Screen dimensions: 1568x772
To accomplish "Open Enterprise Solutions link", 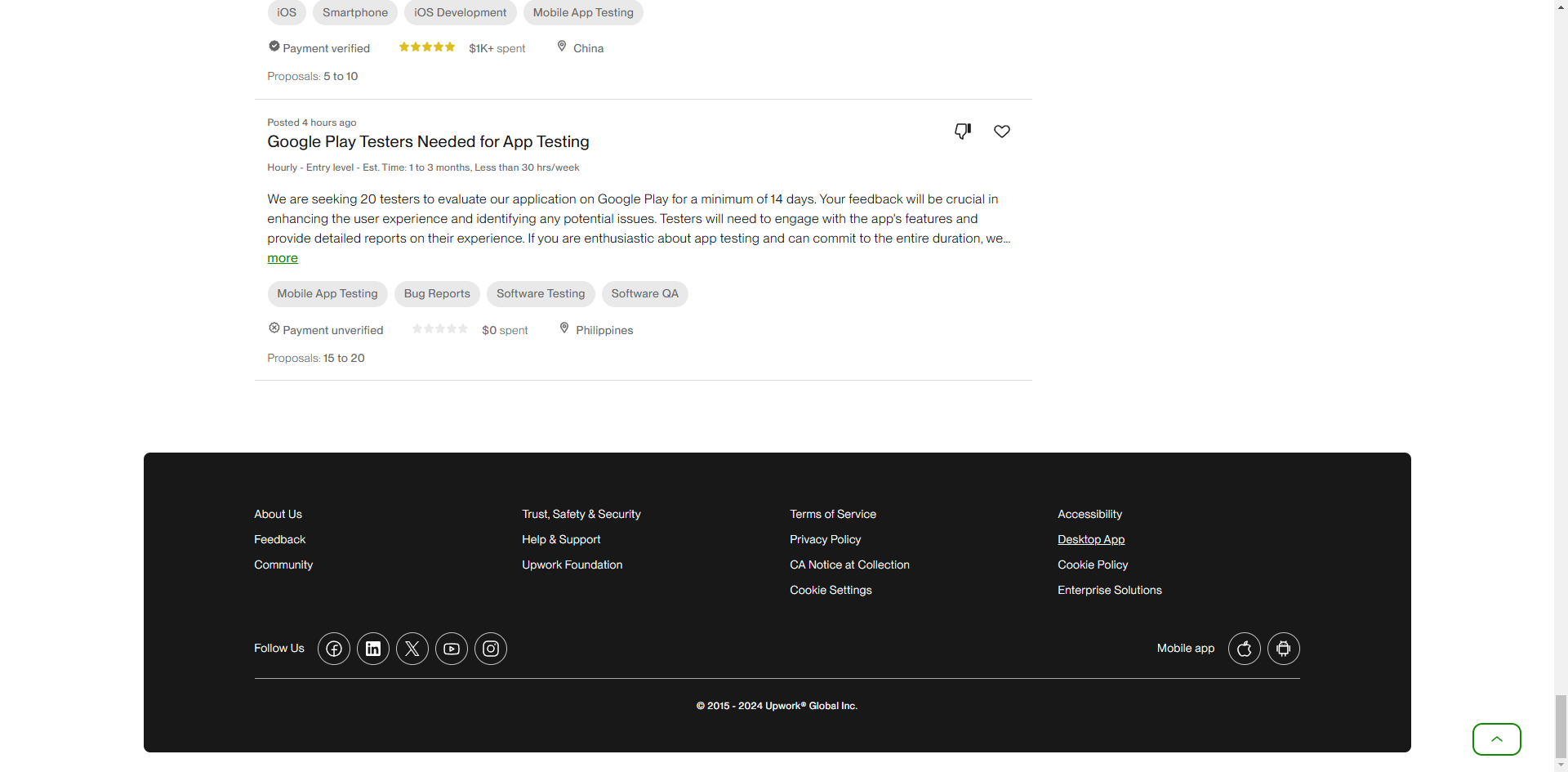I will 1110,591.
